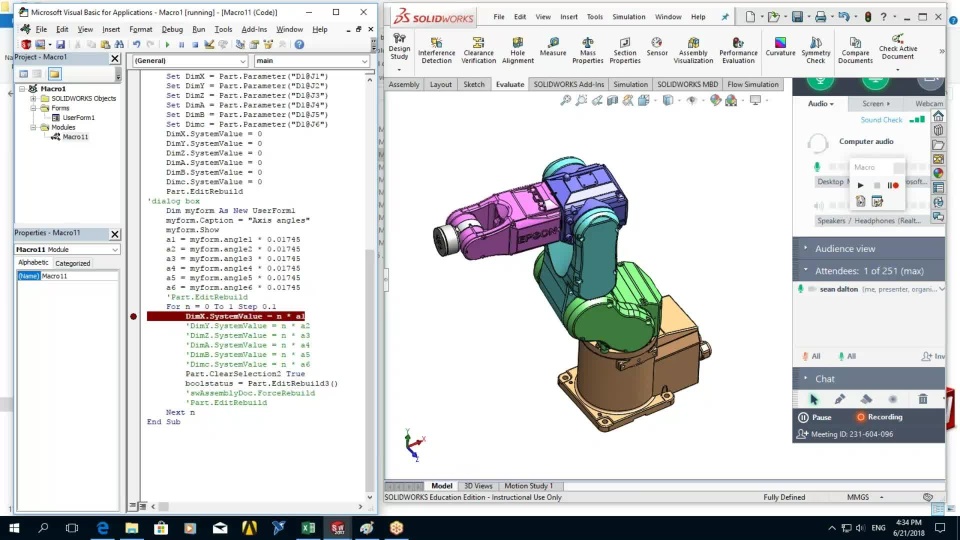Open VBA Help question mark icon
This screenshot has width=960, height=540.
coord(299,45)
